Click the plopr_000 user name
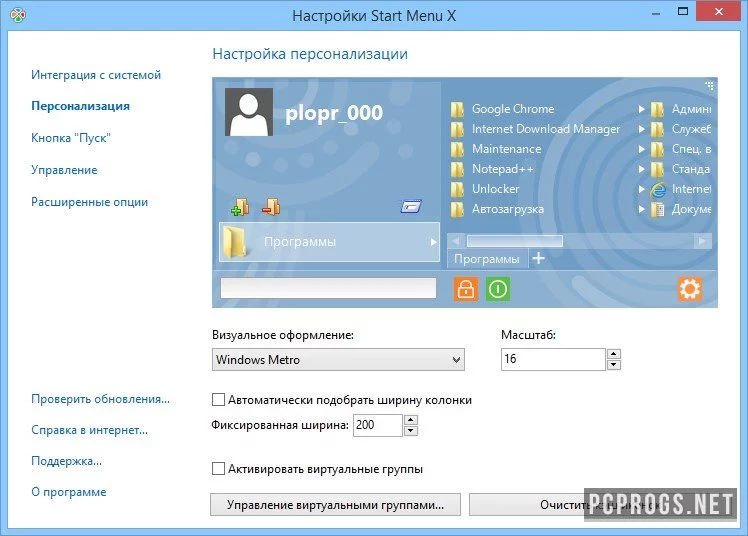Viewport: 748px width, 536px height. pyautogui.click(x=334, y=113)
